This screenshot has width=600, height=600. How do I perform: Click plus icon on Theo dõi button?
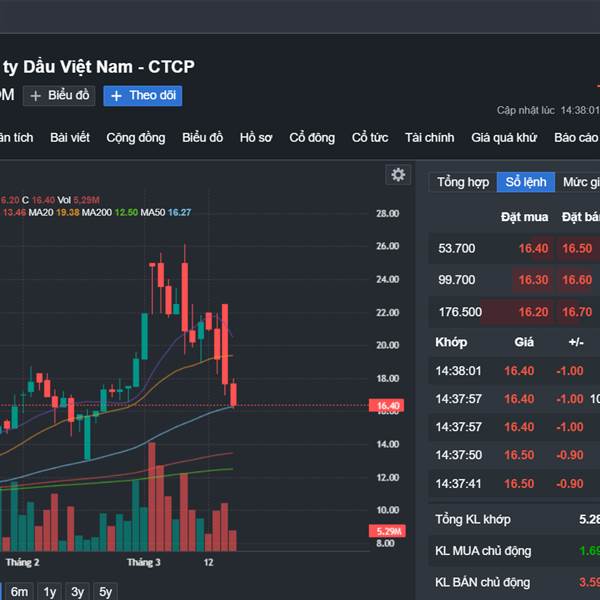point(116,96)
